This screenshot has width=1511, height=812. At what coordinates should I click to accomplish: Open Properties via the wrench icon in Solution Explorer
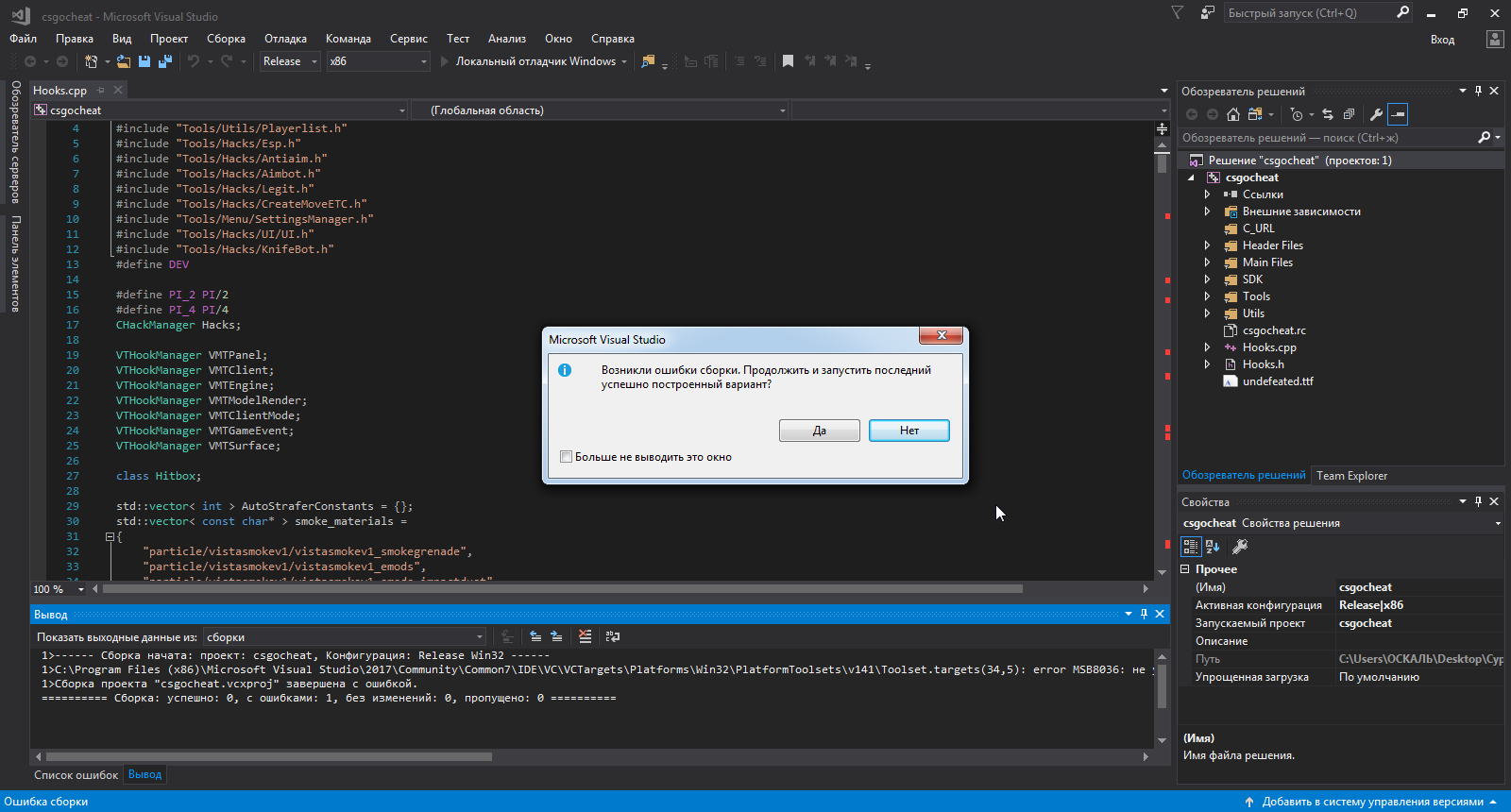click(x=1377, y=114)
